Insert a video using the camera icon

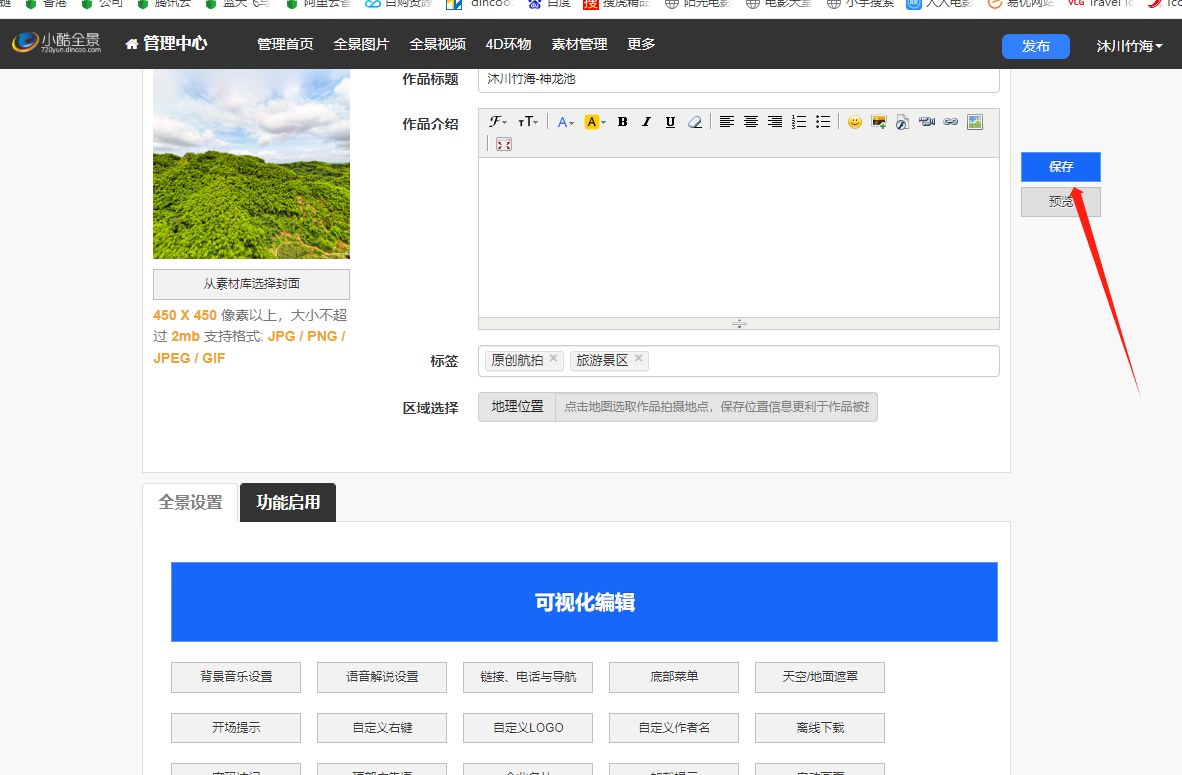[x=925, y=122]
